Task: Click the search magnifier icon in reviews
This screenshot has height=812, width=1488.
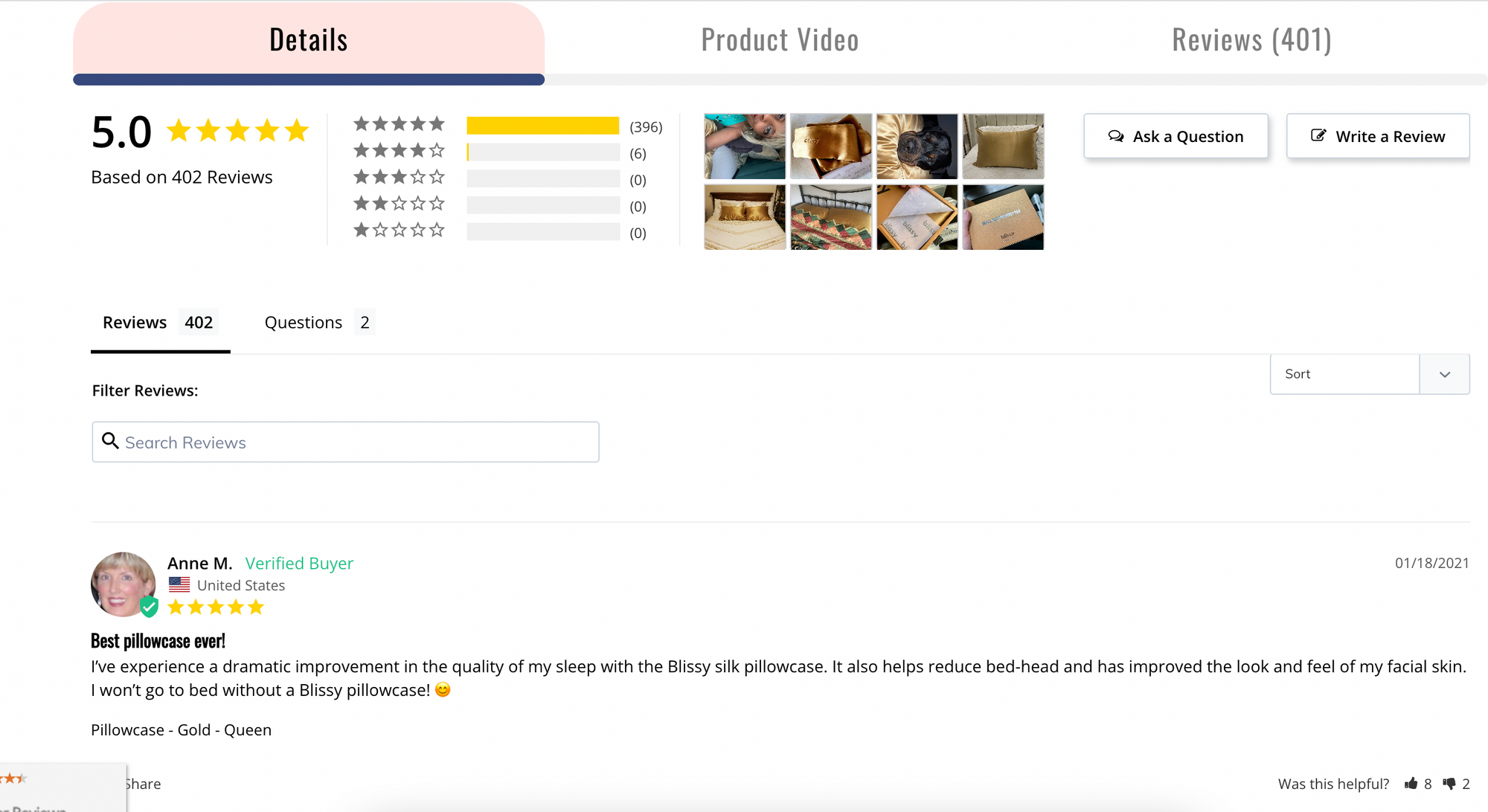Action: point(110,441)
